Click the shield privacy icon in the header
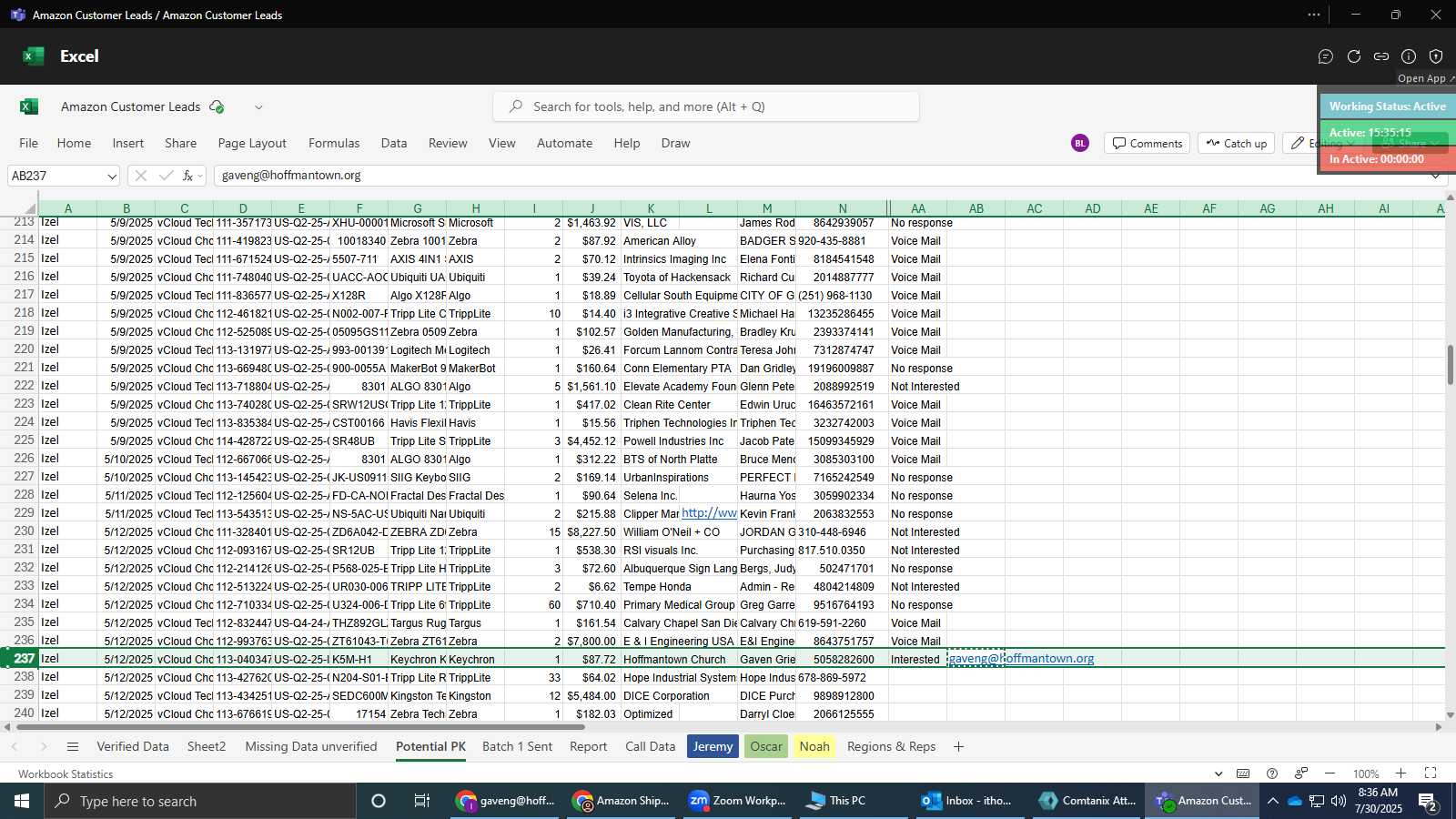Viewport: 1456px width, 819px height. (x=1436, y=56)
